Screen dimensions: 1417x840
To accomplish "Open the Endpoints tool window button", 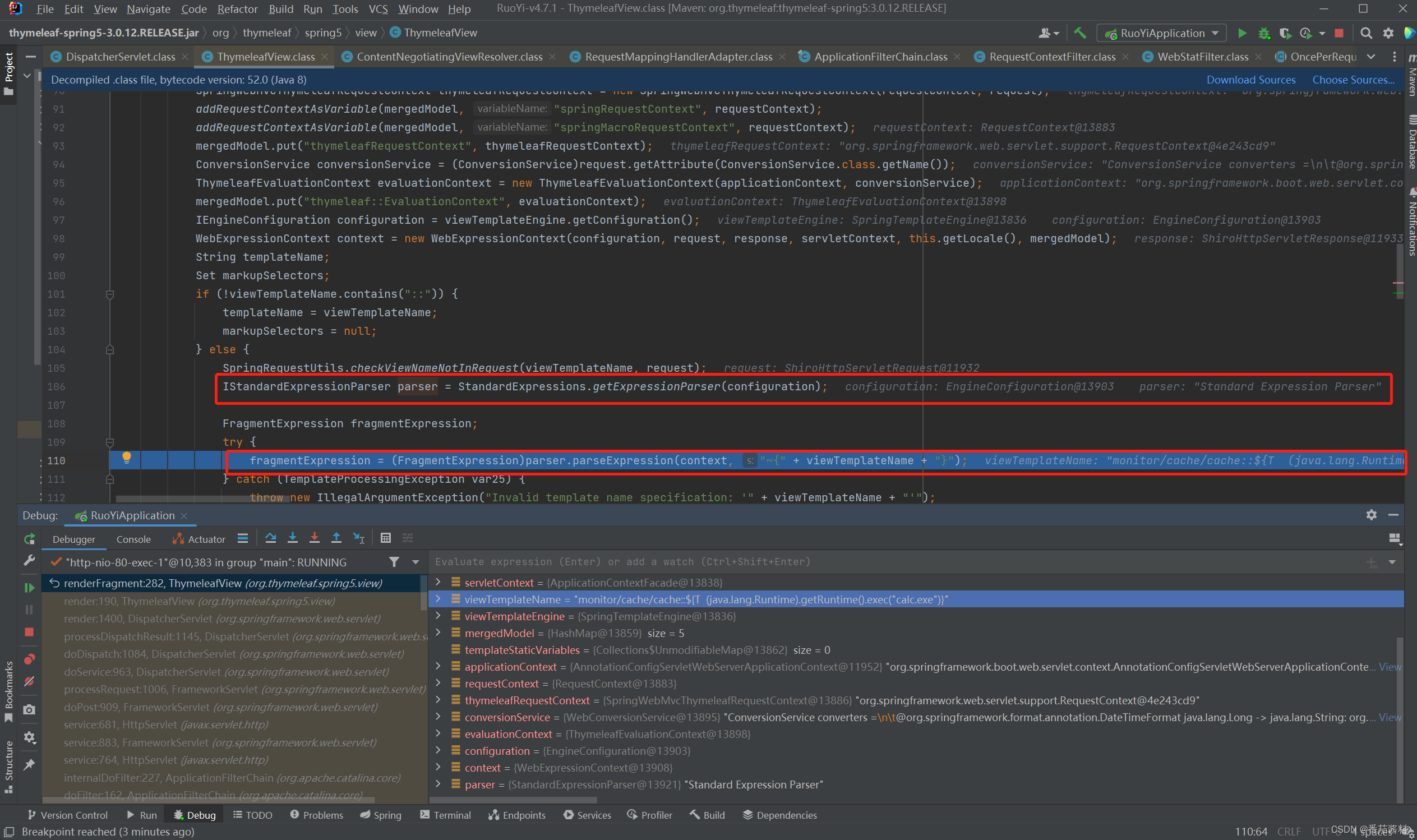I will tap(516, 815).
